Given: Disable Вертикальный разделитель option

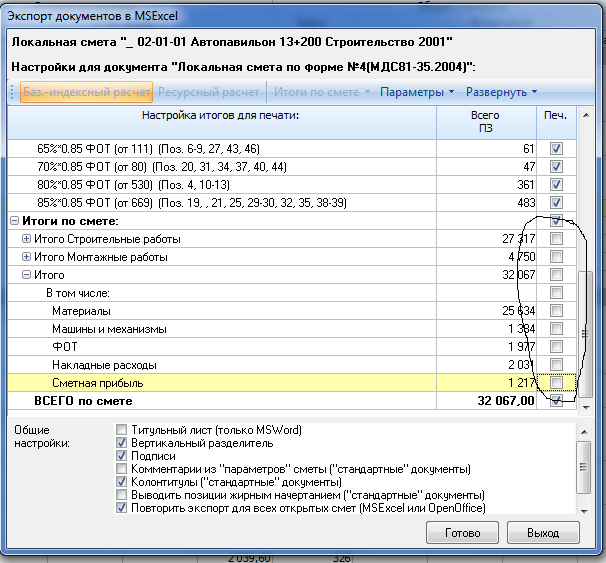Looking at the screenshot, I should point(122,443).
